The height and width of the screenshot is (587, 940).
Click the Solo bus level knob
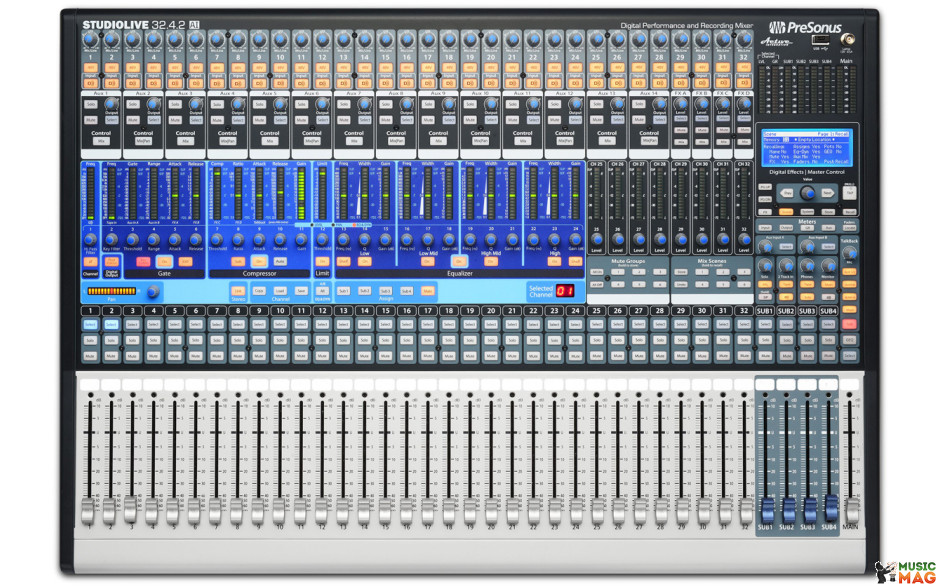click(x=765, y=266)
